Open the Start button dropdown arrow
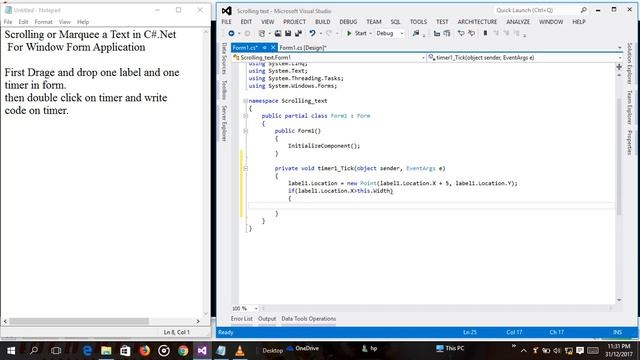 point(370,33)
